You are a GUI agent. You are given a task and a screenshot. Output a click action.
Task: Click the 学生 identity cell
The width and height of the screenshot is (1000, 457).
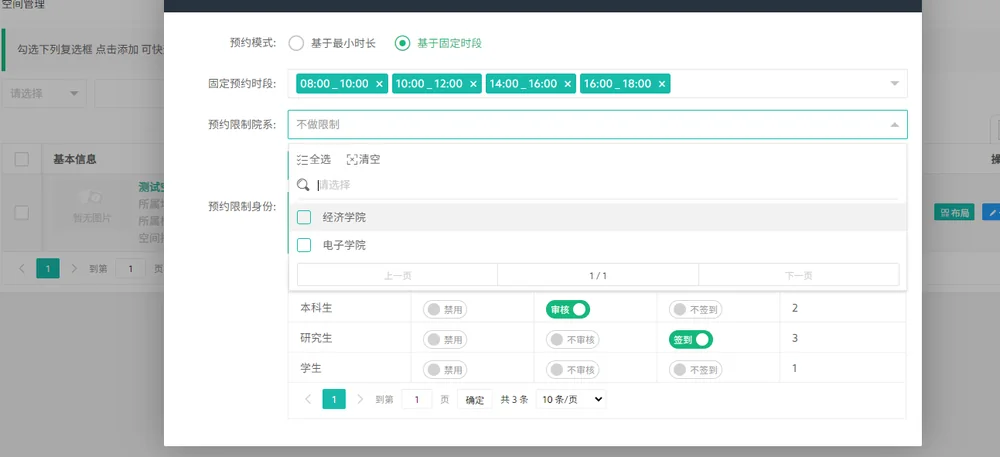(349, 368)
